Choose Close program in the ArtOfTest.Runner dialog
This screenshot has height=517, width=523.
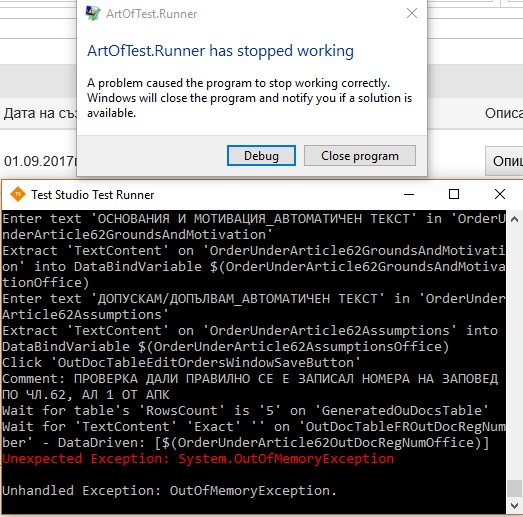360,155
